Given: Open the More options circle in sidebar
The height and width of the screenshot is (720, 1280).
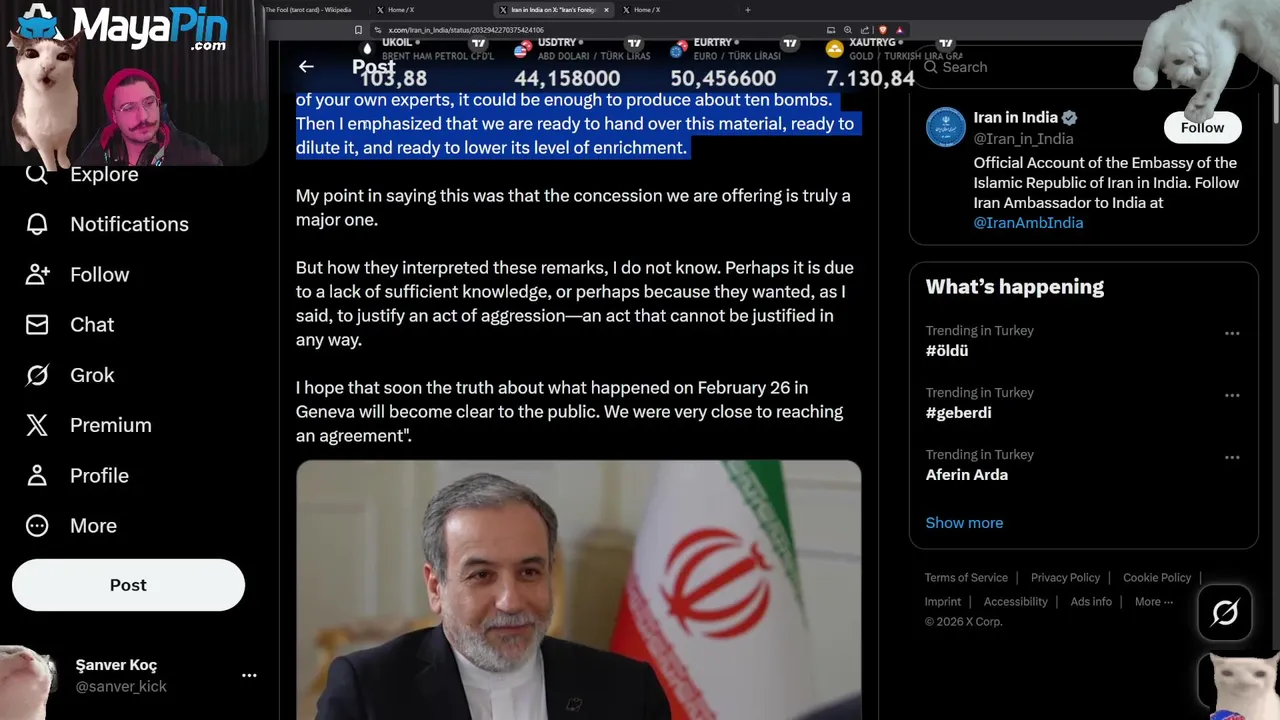Looking at the screenshot, I should (x=37, y=525).
